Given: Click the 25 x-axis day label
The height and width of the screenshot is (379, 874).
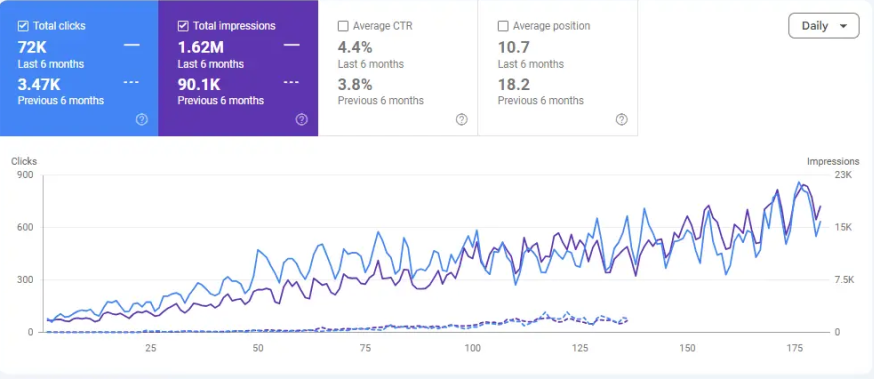Looking at the screenshot, I should pyautogui.click(x=150, y=348).
